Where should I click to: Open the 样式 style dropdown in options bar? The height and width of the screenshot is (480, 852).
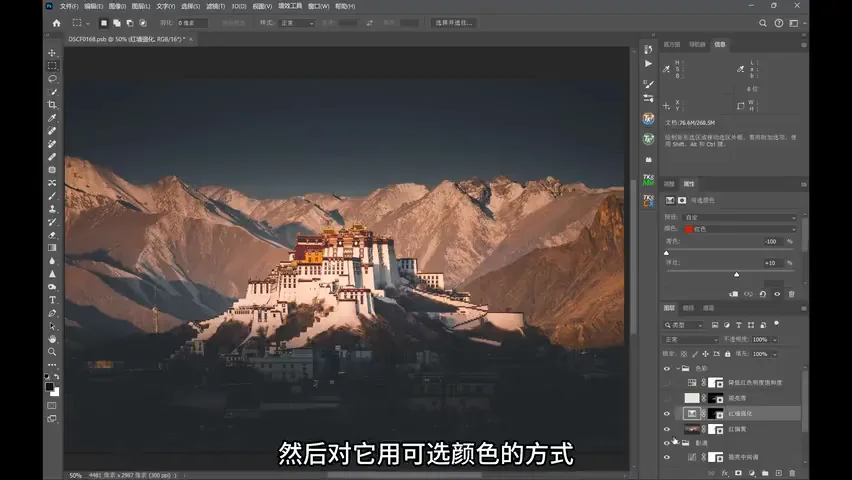pyautogui.click(x=297, y=23)
